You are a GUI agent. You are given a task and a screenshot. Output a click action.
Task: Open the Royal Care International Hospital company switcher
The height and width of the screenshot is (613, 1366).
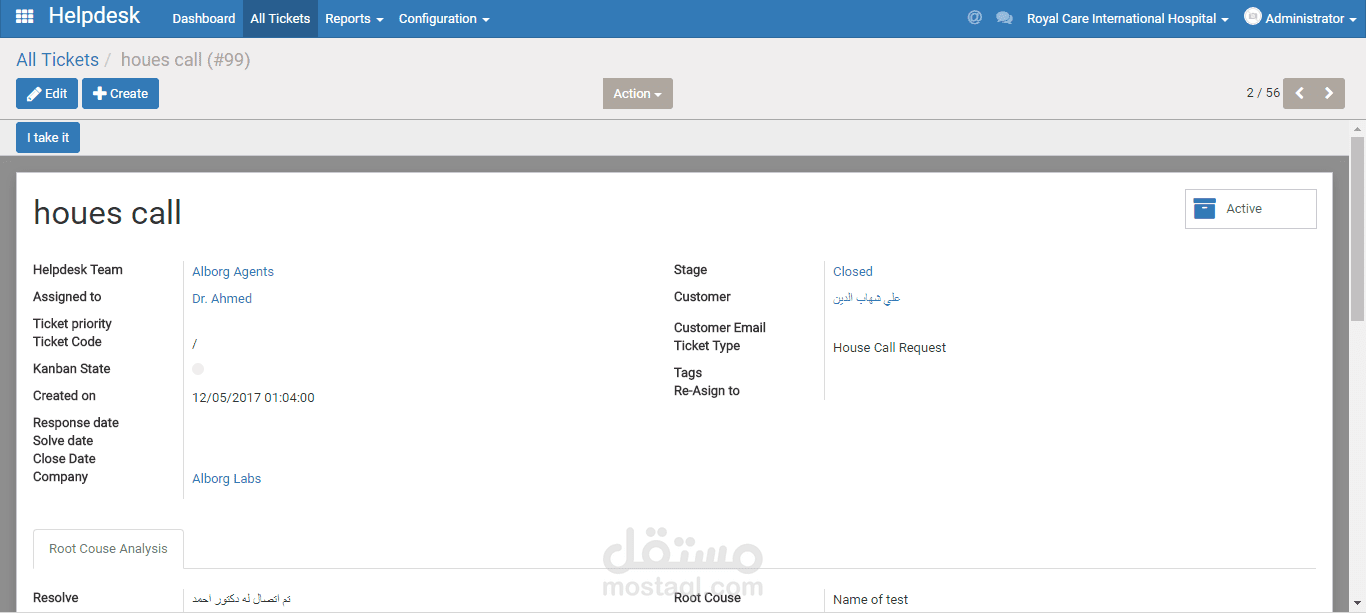click(x=1127, y=18)
